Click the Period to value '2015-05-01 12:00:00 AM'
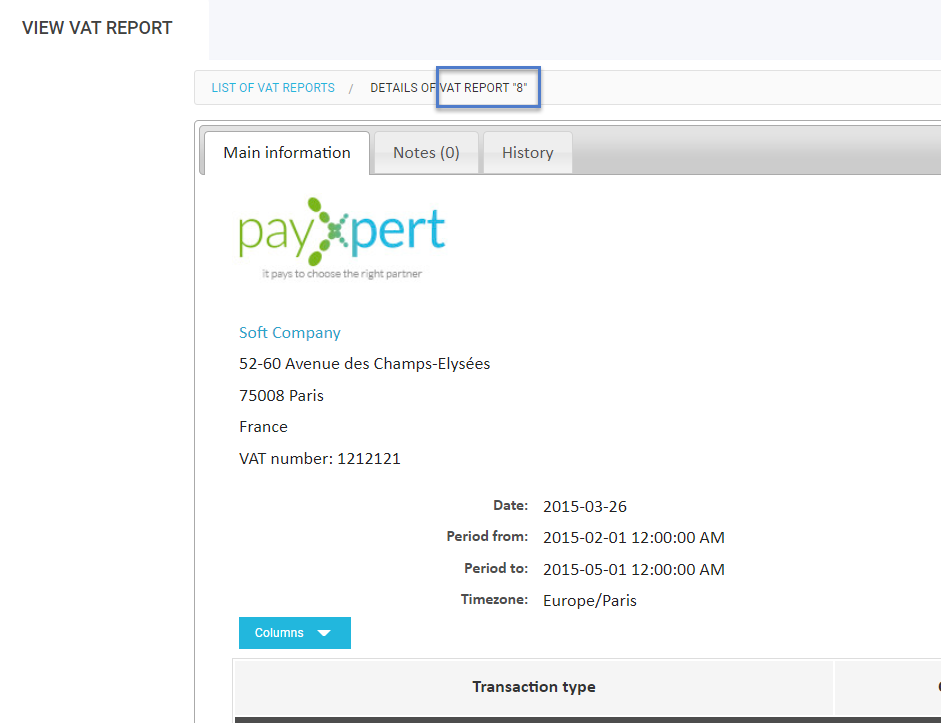The width and height of the screenshot is (941, 723). point(634,569)
